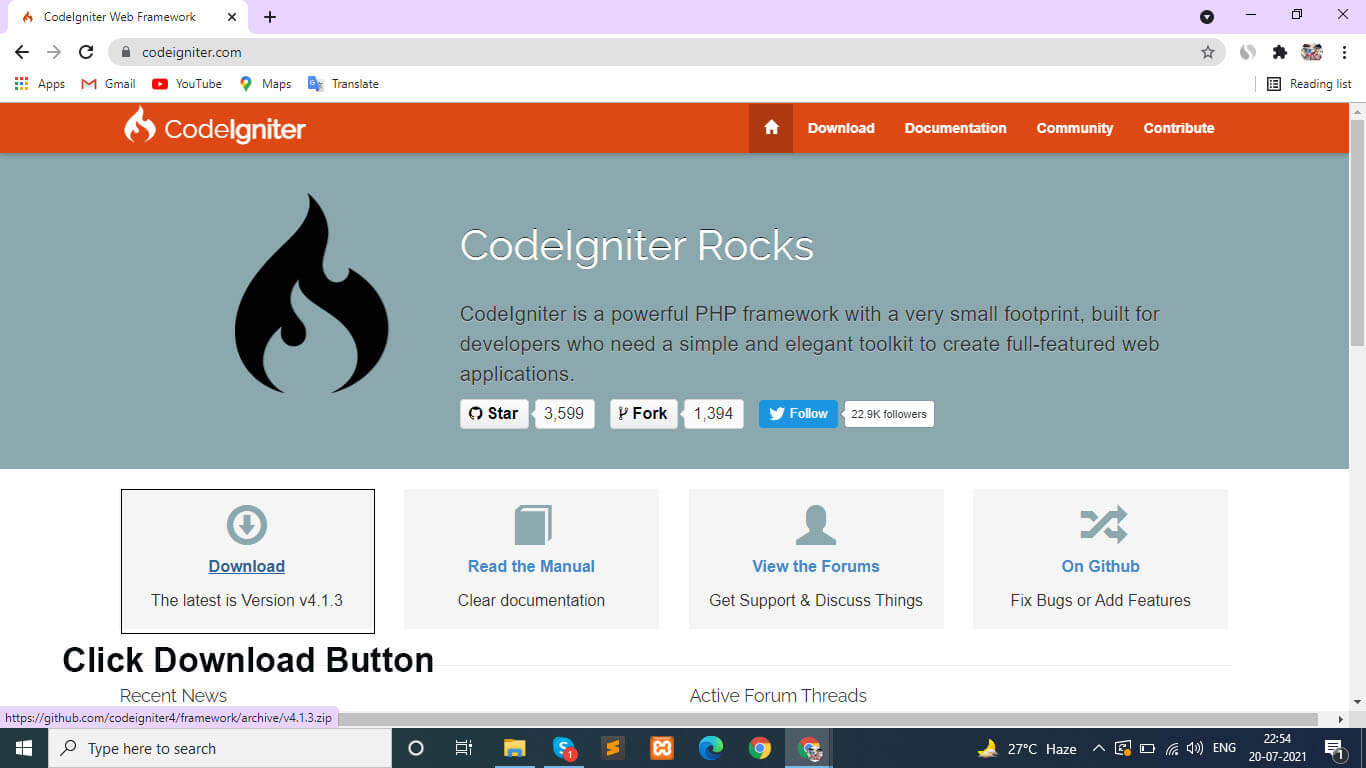Select the home icon in the navbar

(770, 128)
